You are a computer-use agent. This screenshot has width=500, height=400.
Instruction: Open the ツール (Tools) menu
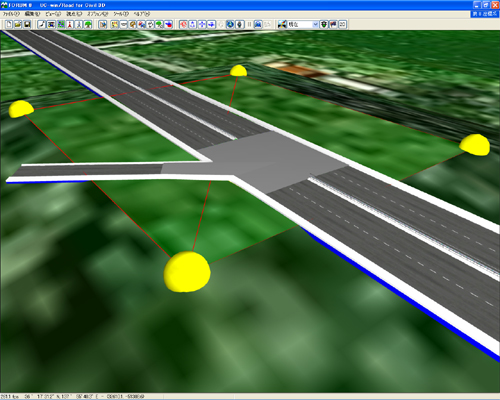[x=121, y=14]
